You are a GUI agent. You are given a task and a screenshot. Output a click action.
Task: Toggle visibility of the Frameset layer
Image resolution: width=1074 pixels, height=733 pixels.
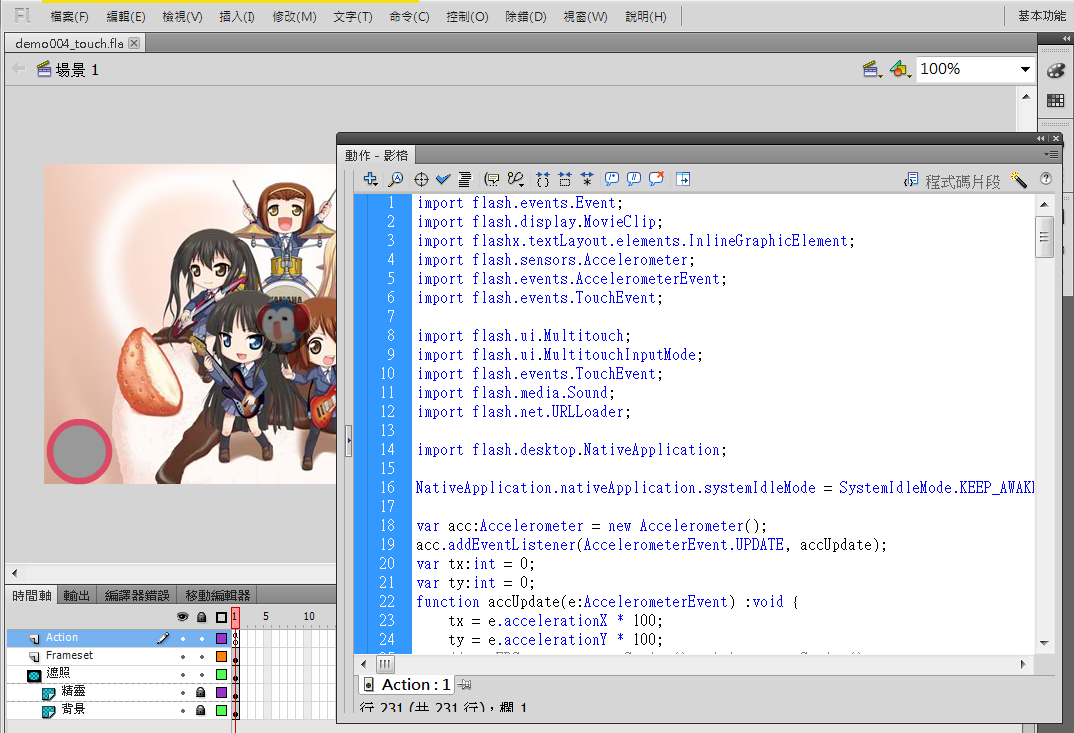tap(183, 656)
